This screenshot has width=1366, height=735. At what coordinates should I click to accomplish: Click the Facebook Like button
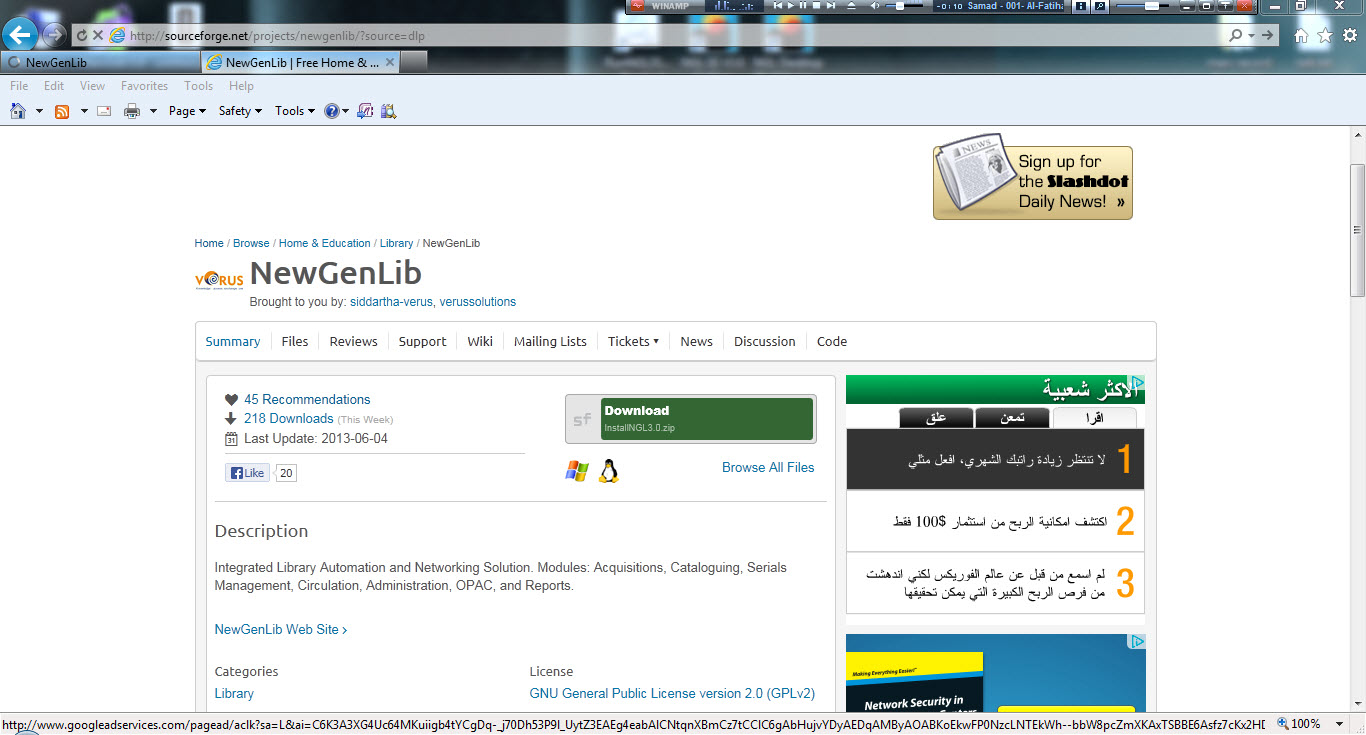[x=248, y=473]
